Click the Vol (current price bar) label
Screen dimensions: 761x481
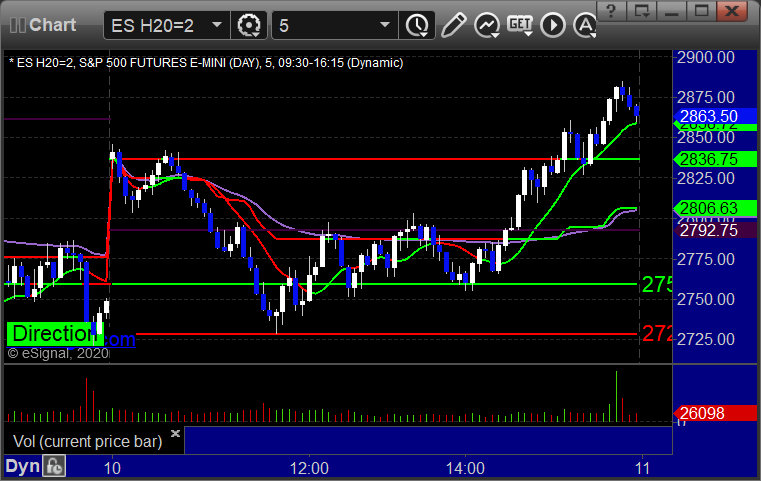[x=88, y=441]
